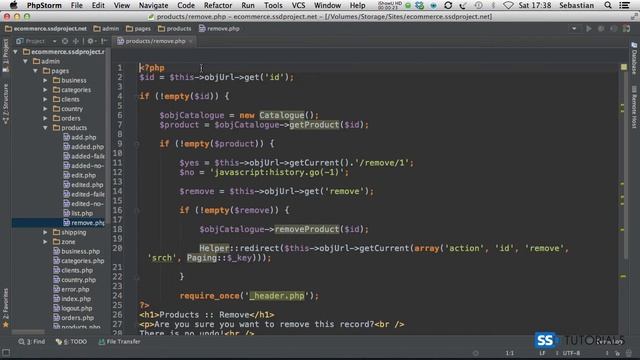Select error.php in project tree
Screen dimensions: 640x360
point(71,289)
